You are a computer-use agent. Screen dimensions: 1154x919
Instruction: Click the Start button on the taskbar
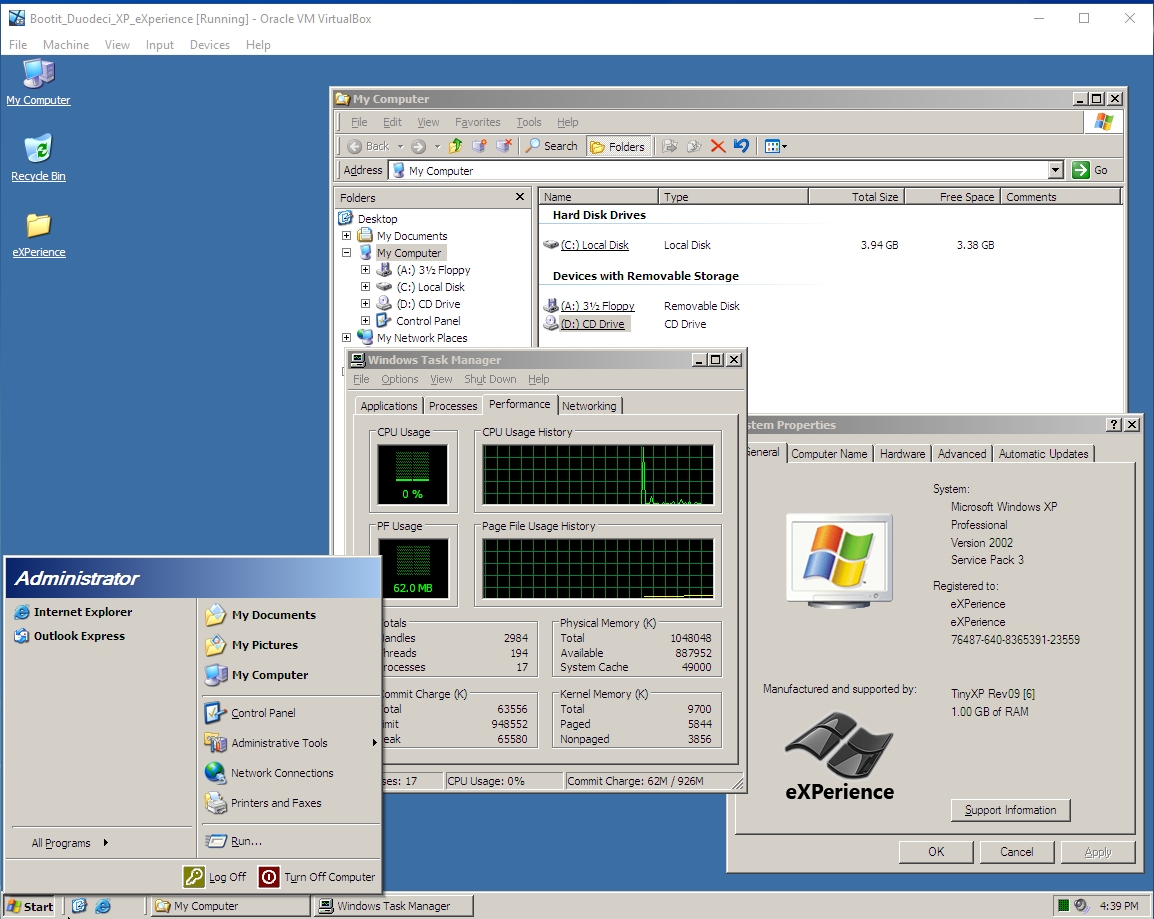(x=30, y=906)
